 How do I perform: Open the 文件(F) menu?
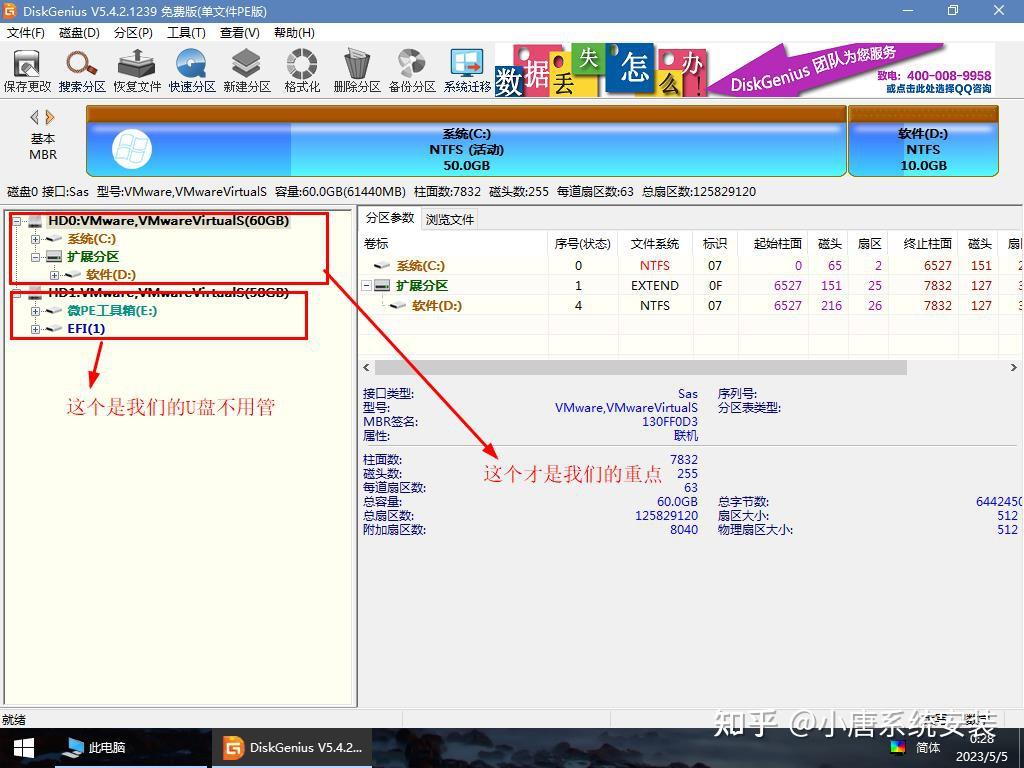pos(25,33)
